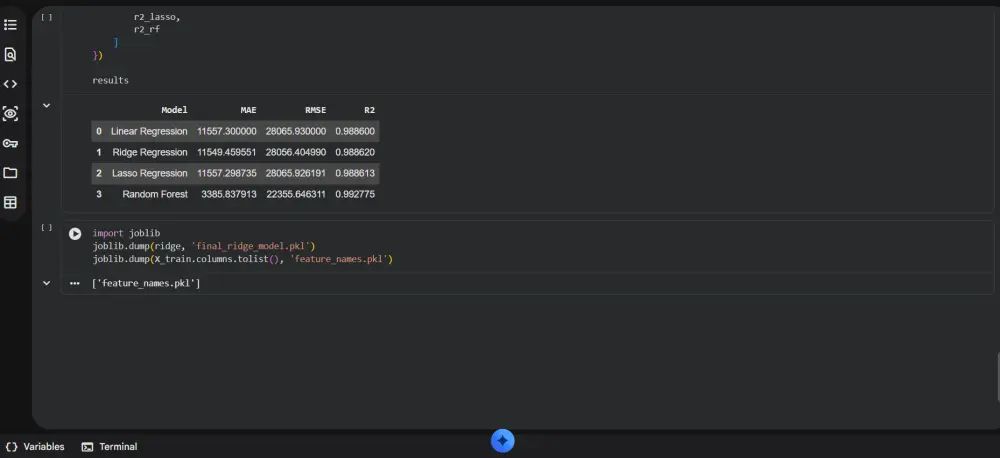This screenshot has width=1000, height=458.
Task: Collapse the feature_names.pkl output
Action: [x=46, y=283]
